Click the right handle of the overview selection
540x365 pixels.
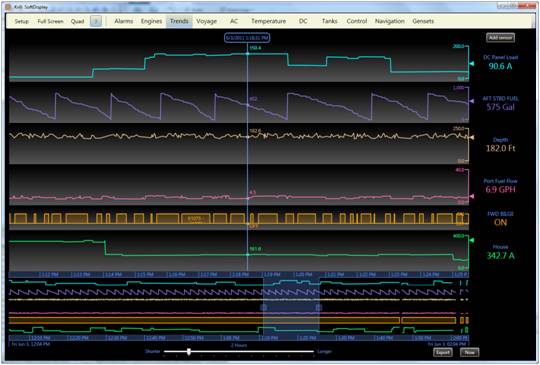point(319,307)
